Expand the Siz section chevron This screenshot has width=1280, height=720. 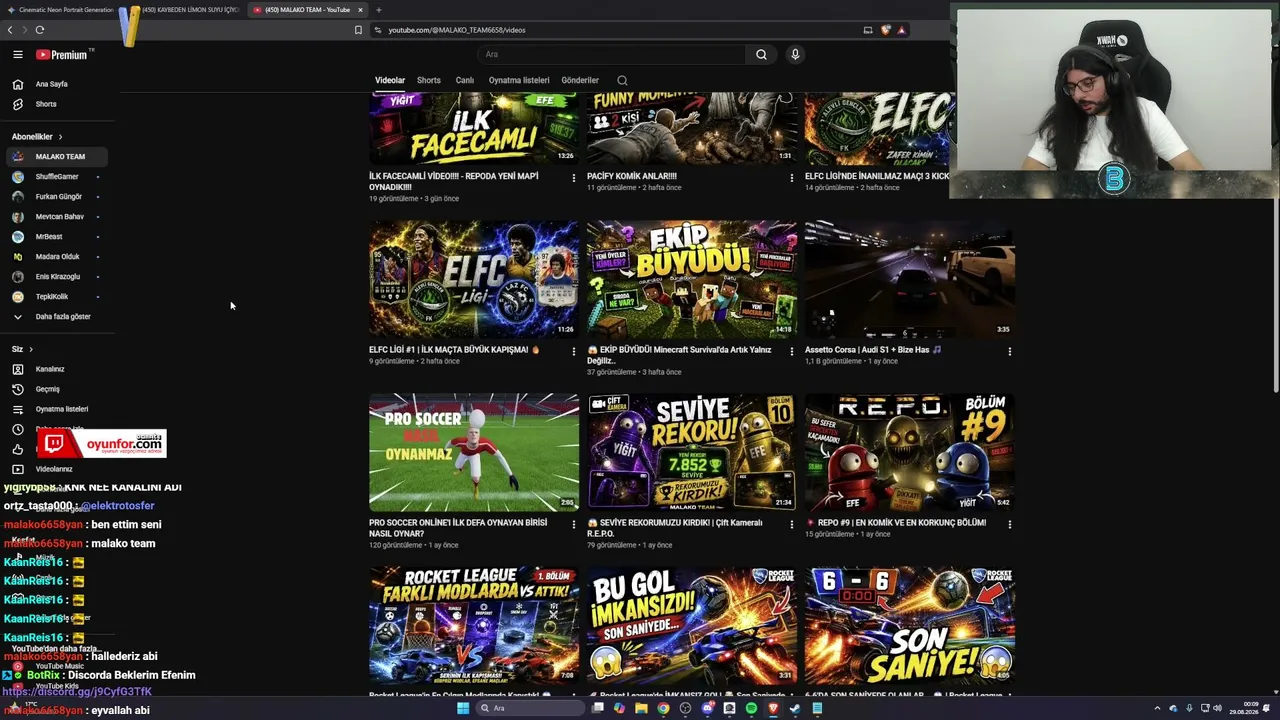click(x=31, y=349)
